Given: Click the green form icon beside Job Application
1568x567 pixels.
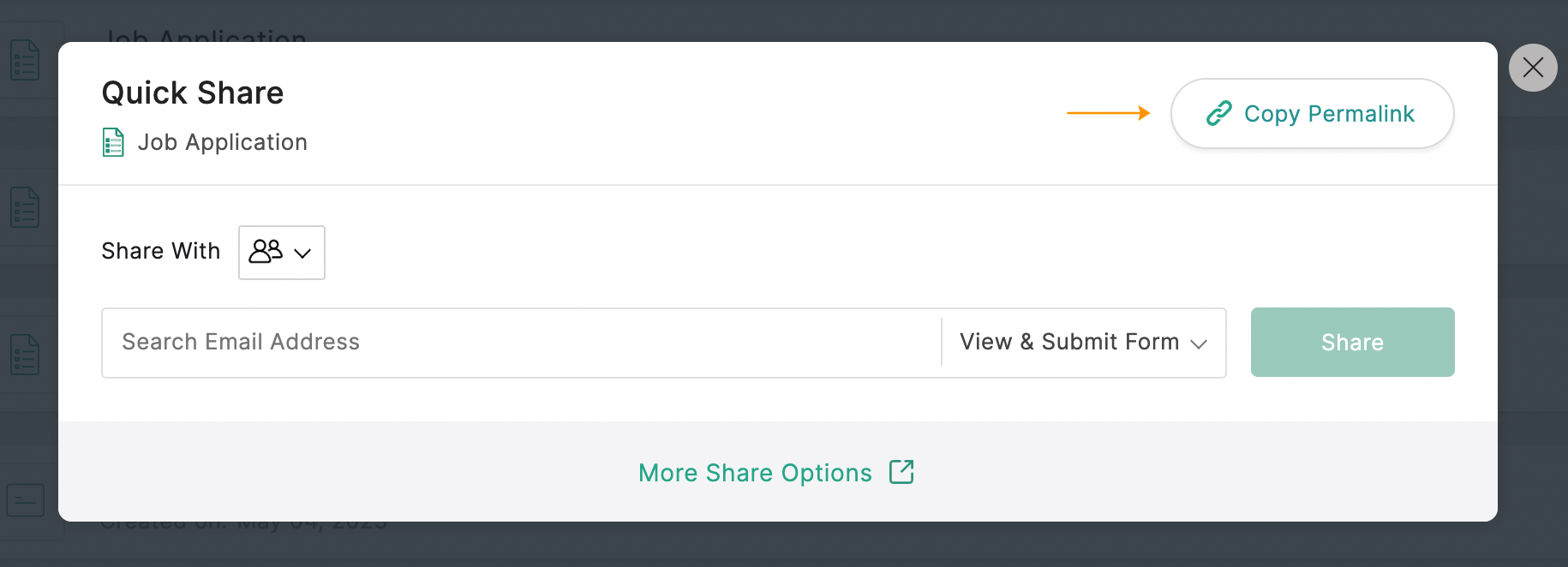Looking at the screenshot, I should [113, 142].
